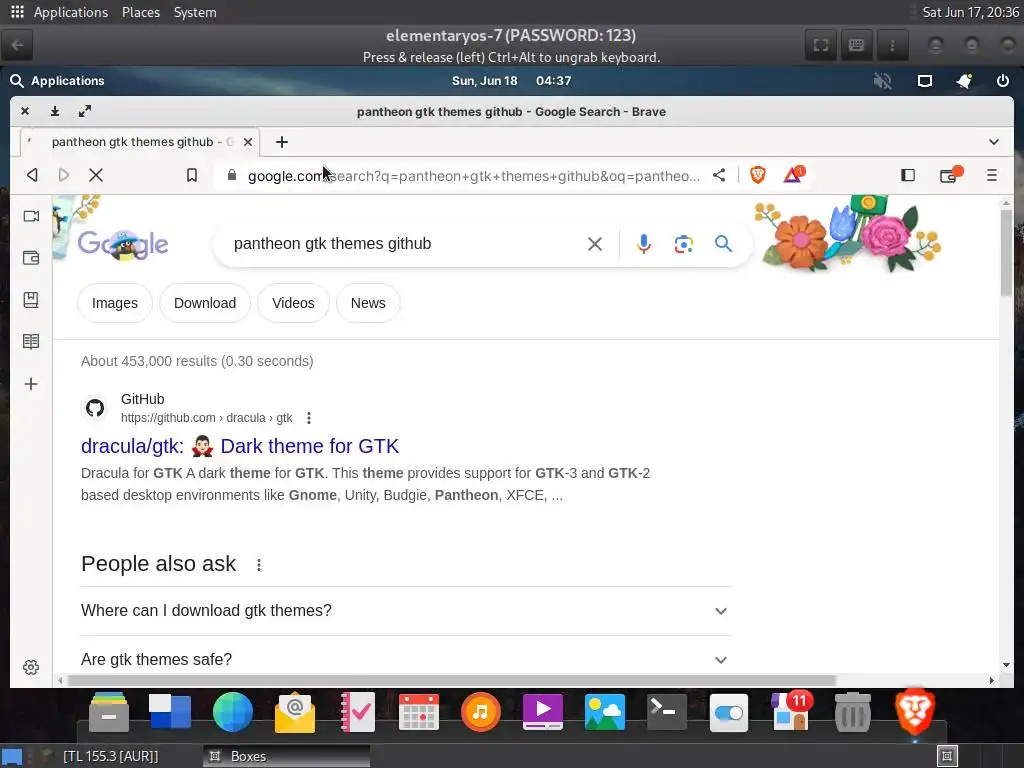Open reading list in sidebar
Viewport: 1024px width, 768px height.
click(31, 342)
